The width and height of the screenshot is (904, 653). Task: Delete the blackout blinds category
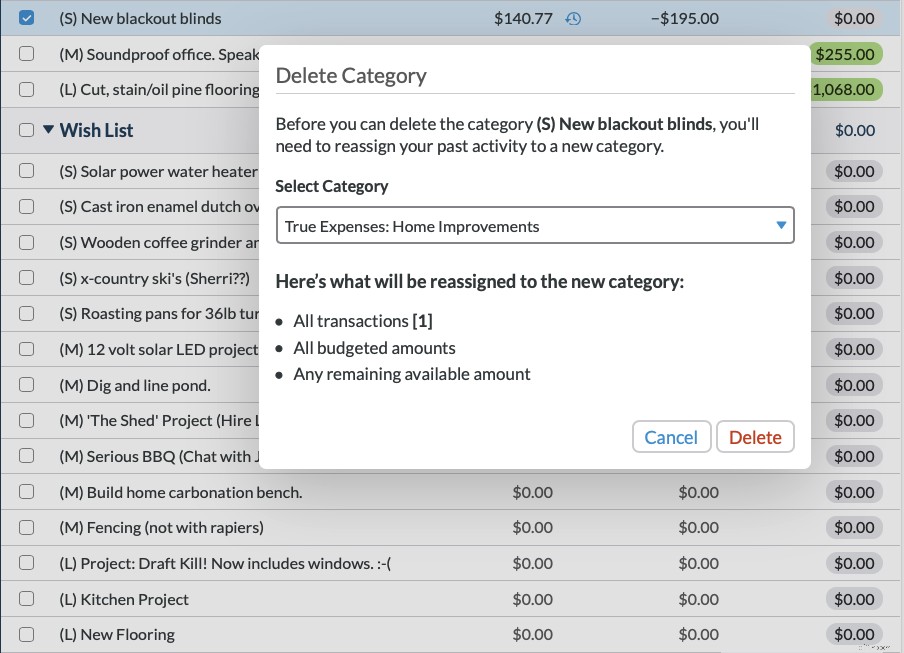point(755,436)
